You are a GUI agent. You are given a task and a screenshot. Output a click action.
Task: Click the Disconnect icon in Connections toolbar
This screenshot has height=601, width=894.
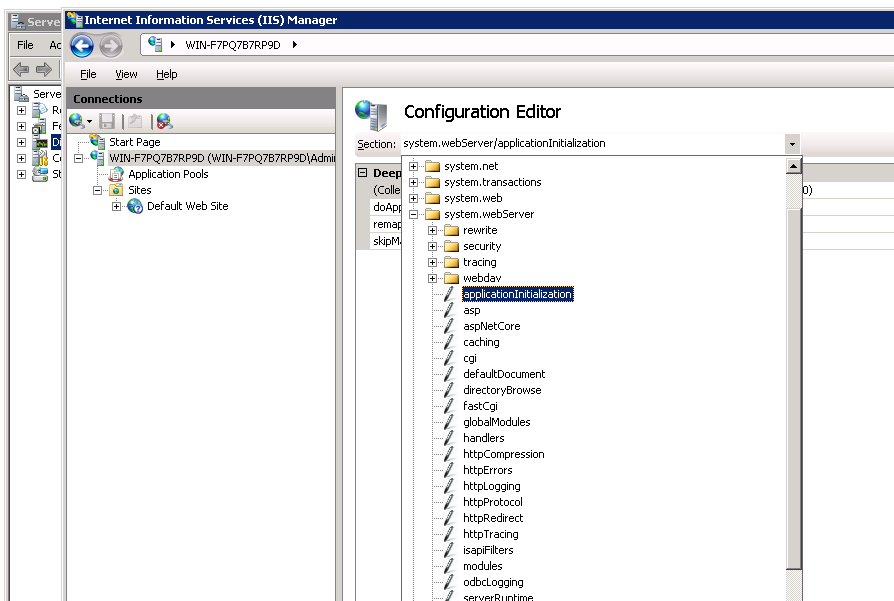pyautogui.click(x=162, y=121)
